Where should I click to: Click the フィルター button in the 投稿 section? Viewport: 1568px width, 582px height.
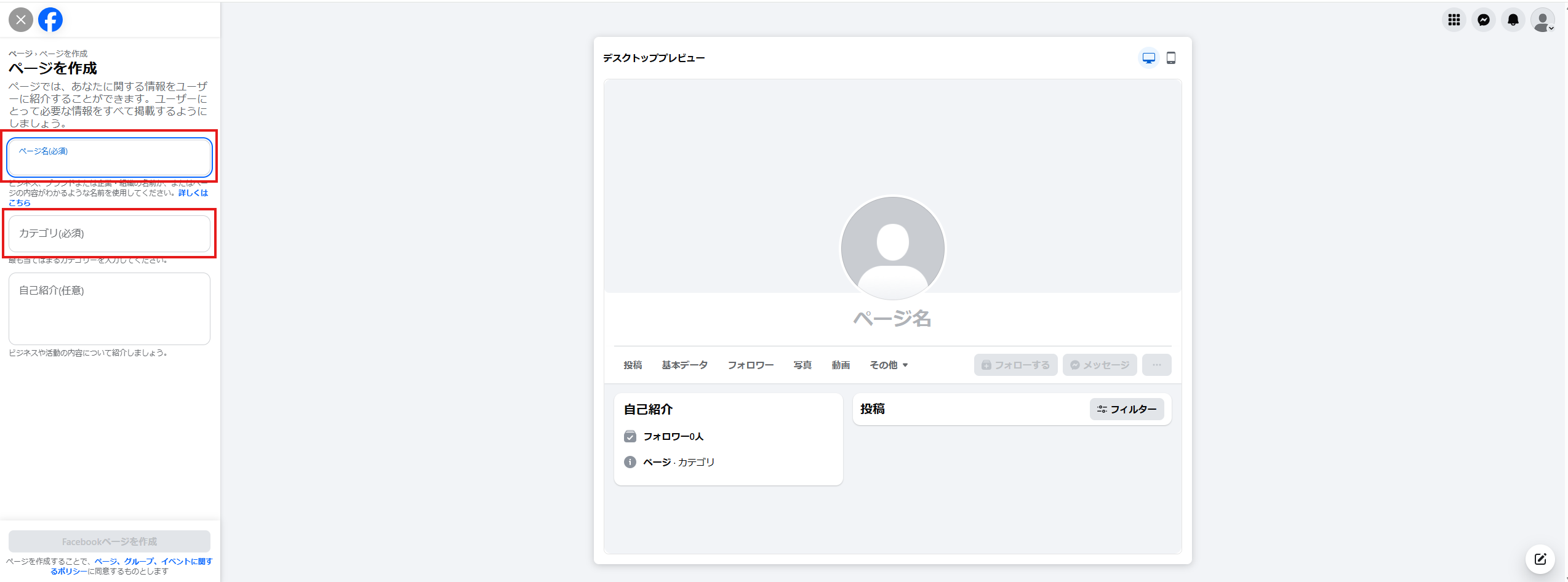click(x=1127, y=409)
